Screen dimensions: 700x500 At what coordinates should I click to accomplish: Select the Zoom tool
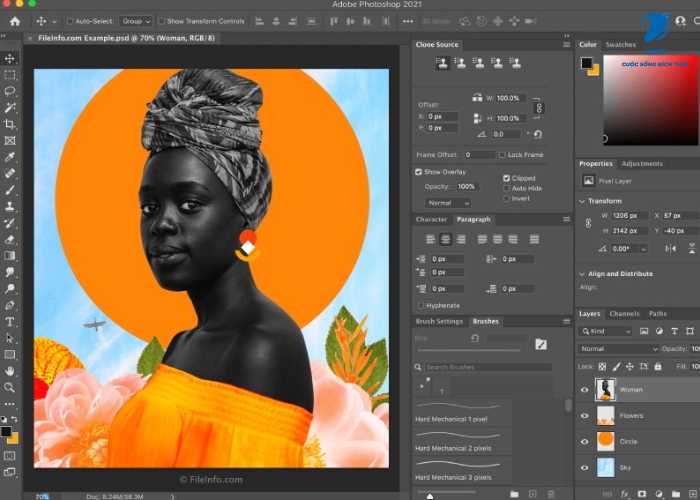[x=9, y=387]
